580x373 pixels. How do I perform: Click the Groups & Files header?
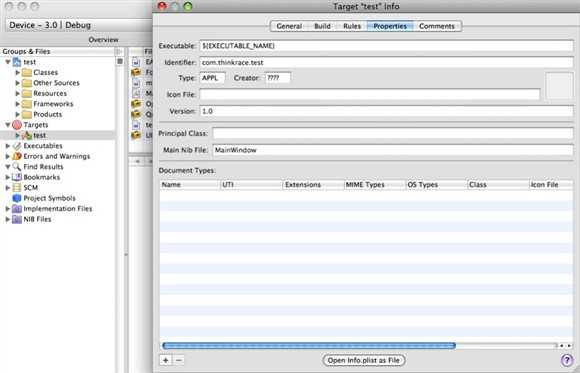pyautogui.click(x=57, y=51)
